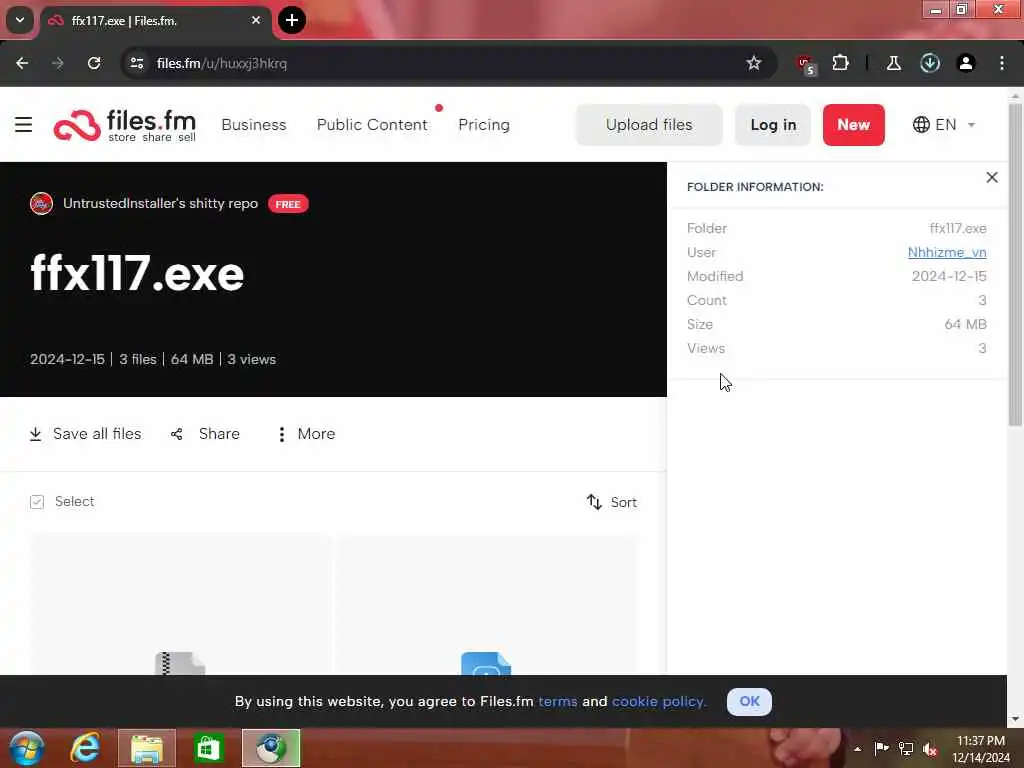
Task: Click the page vertical scrollbar thumb
Action: (1015, 264)
